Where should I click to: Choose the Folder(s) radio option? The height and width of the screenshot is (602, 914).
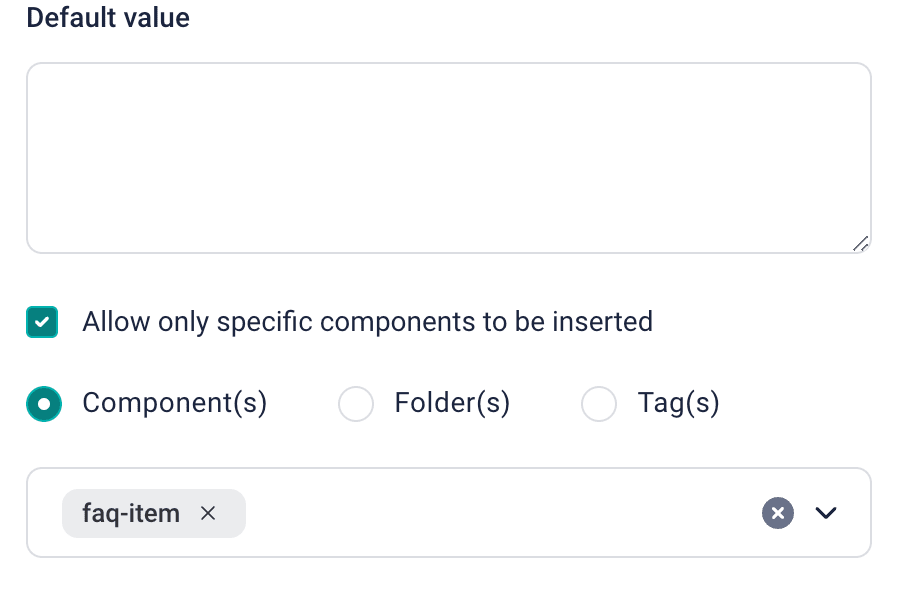(x=356, y=404)
